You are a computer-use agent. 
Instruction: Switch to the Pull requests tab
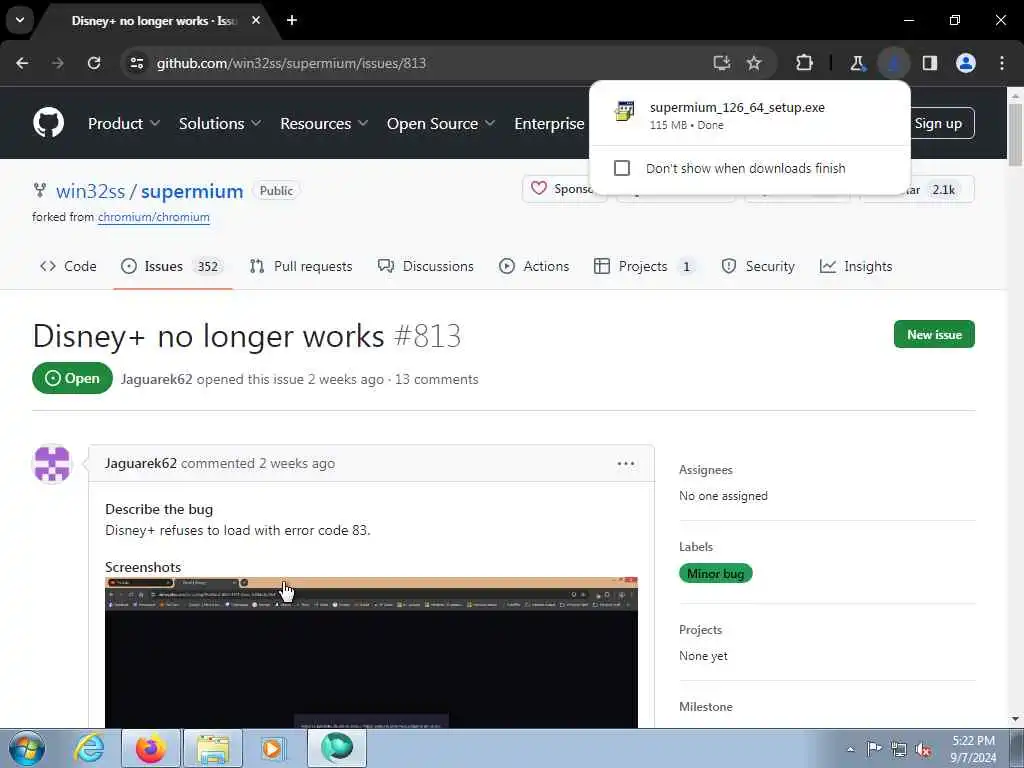[301, 266]
